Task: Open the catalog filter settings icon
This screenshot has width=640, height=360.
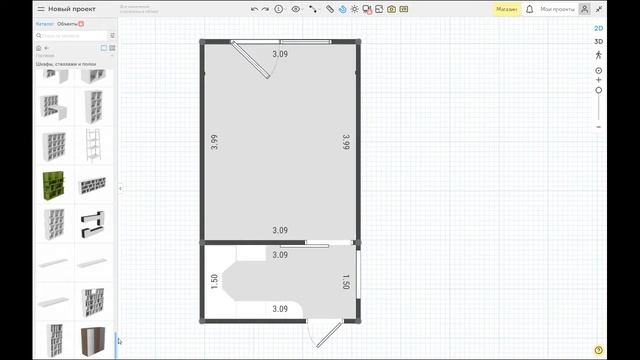Action: (112, 36)
